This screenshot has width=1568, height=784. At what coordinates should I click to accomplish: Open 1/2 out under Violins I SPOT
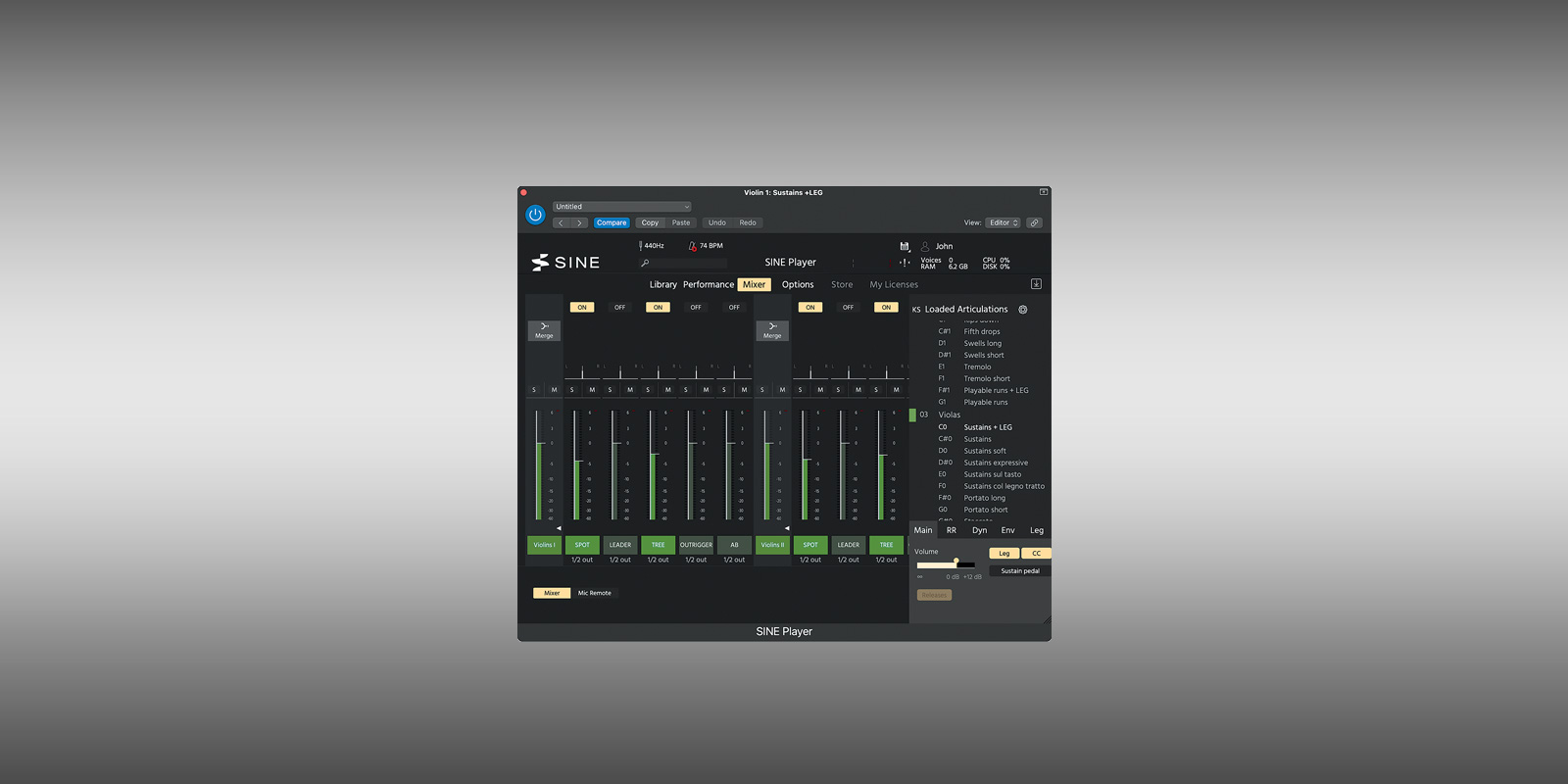[x=582, y=560]
